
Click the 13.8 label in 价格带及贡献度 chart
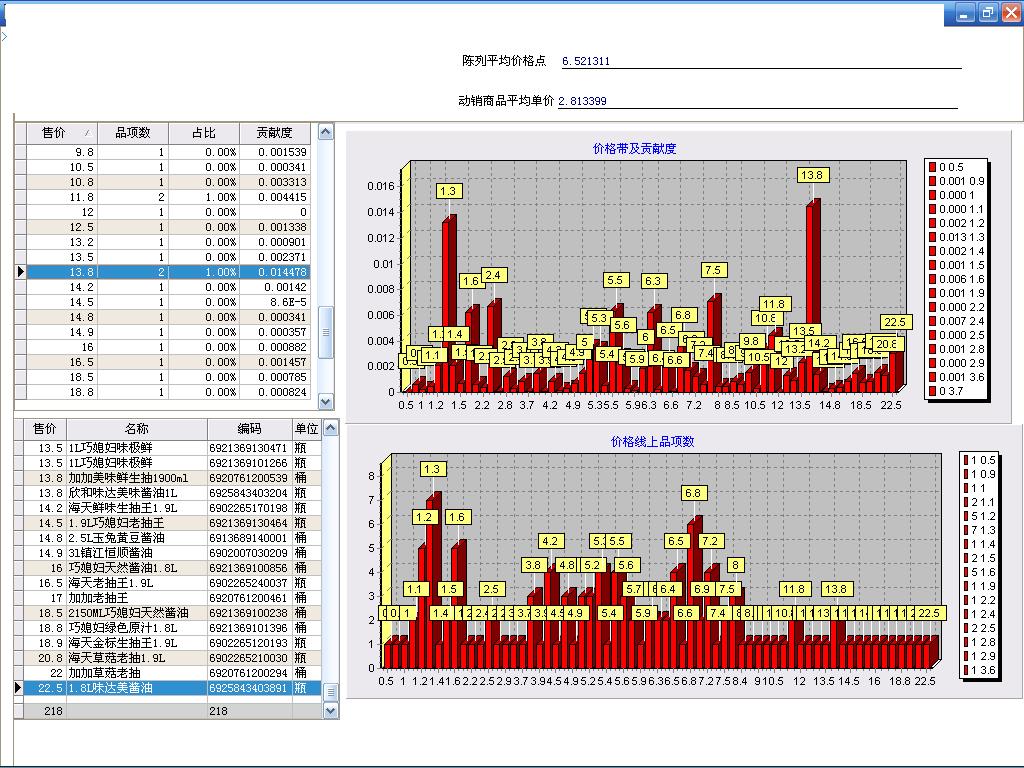point(811,175)
